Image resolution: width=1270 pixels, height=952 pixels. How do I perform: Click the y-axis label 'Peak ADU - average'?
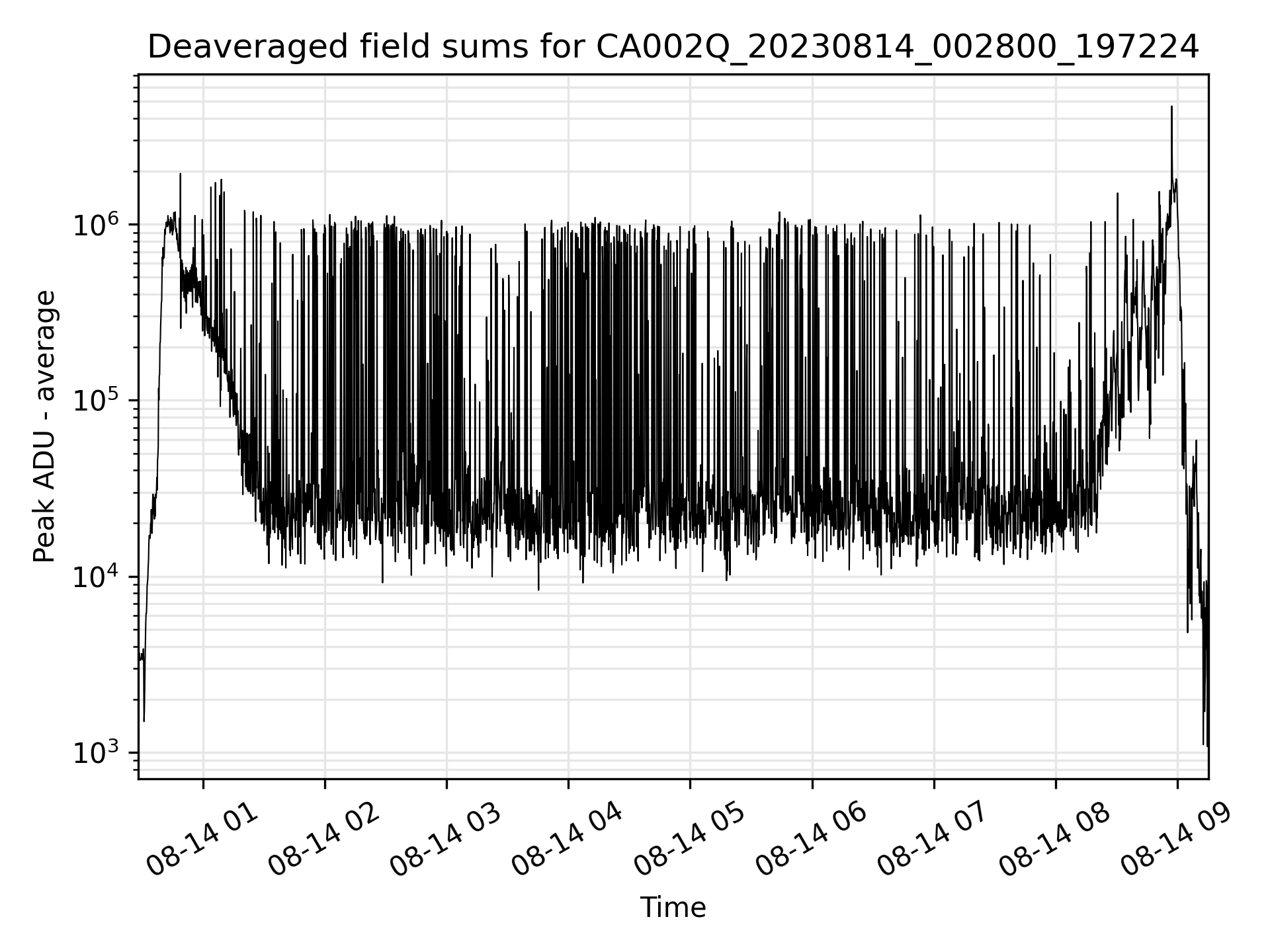tap(44, 426)
